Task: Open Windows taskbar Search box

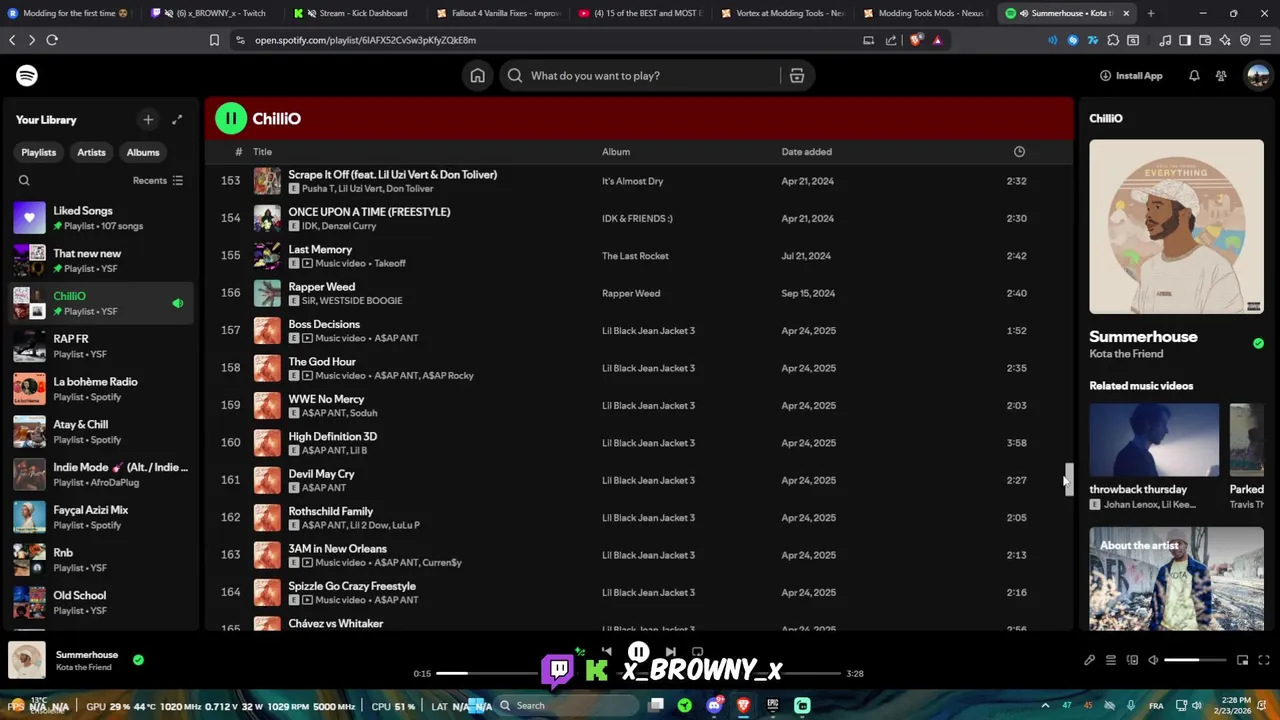Action: 567,705
